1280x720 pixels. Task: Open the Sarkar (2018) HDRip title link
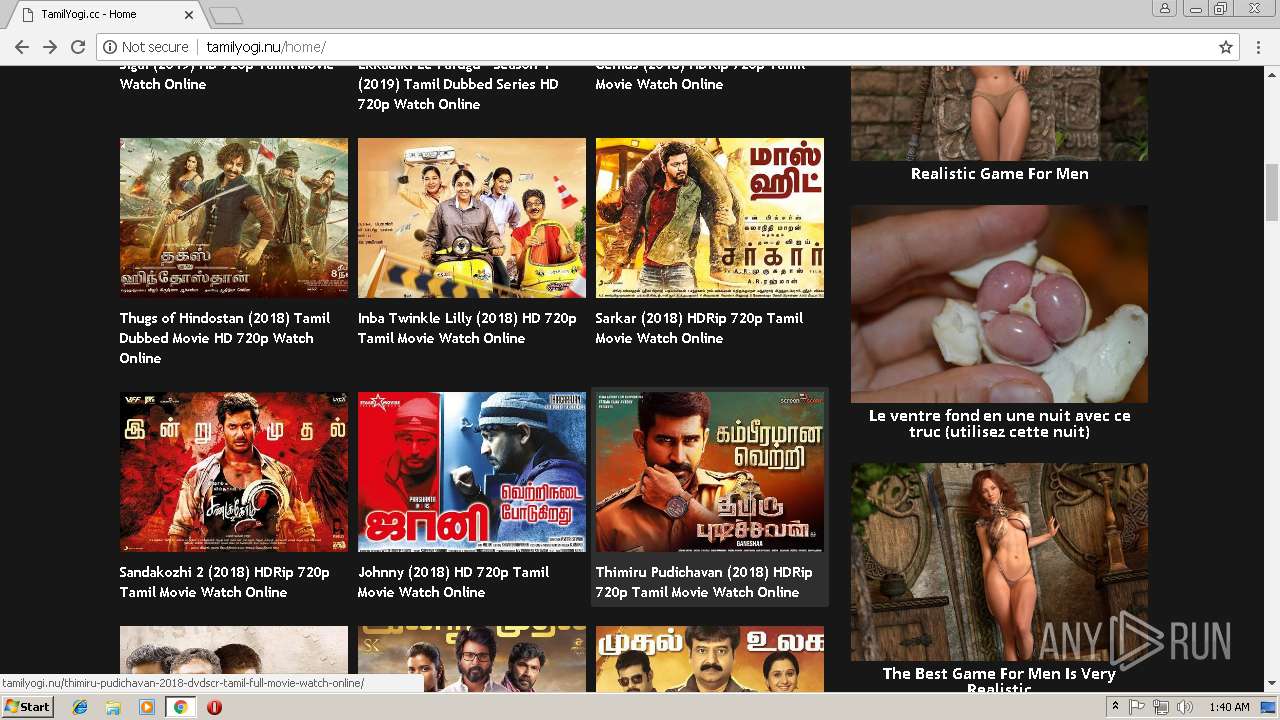(699, 328)
